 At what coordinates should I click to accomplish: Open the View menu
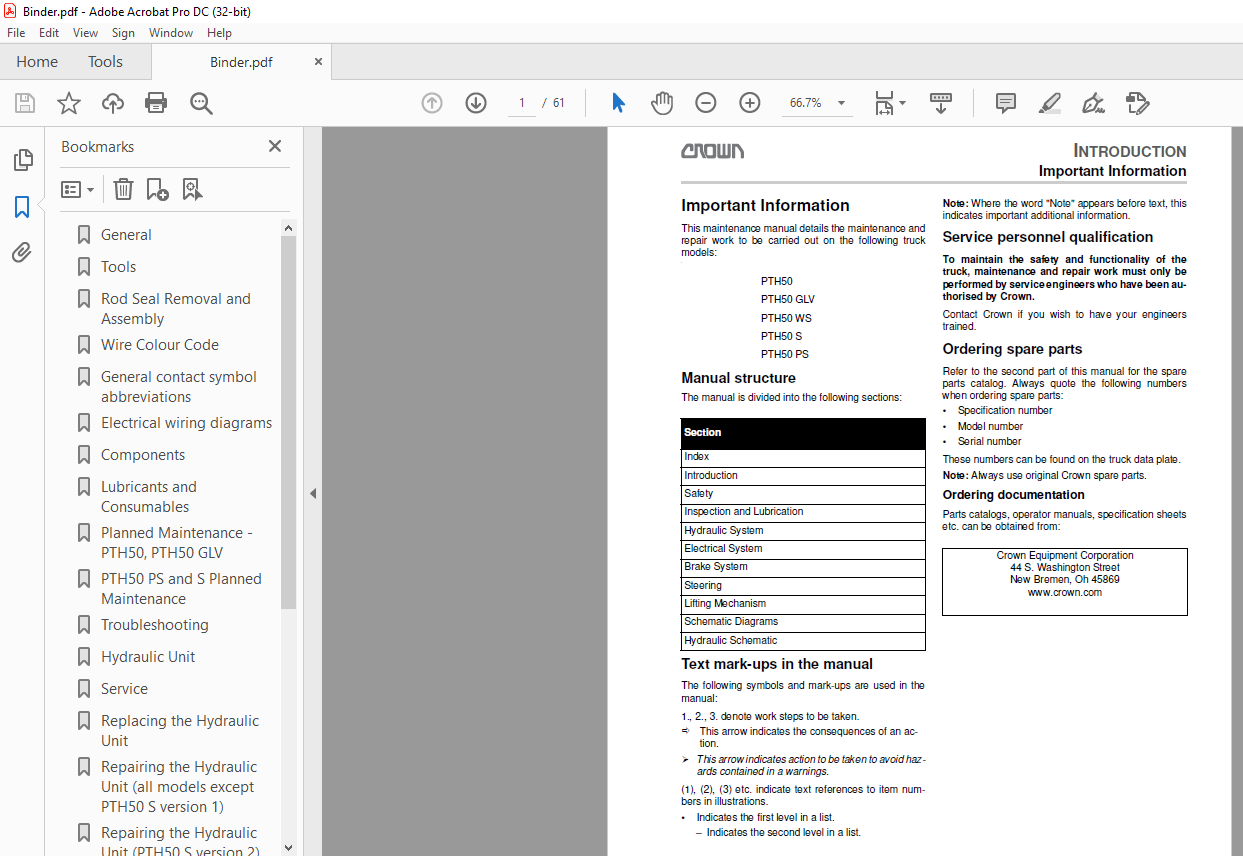pos(86,33)
